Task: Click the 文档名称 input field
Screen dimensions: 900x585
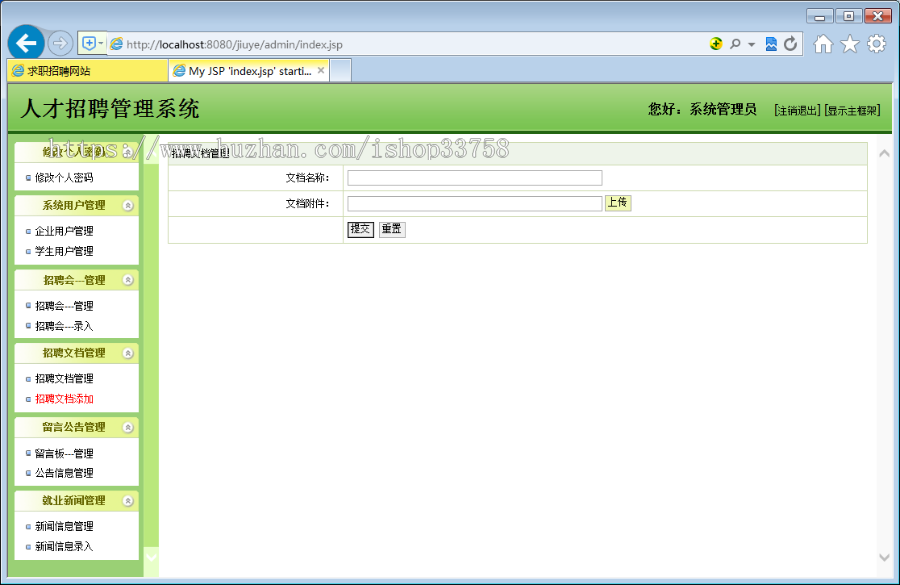Action: (474, 178)
